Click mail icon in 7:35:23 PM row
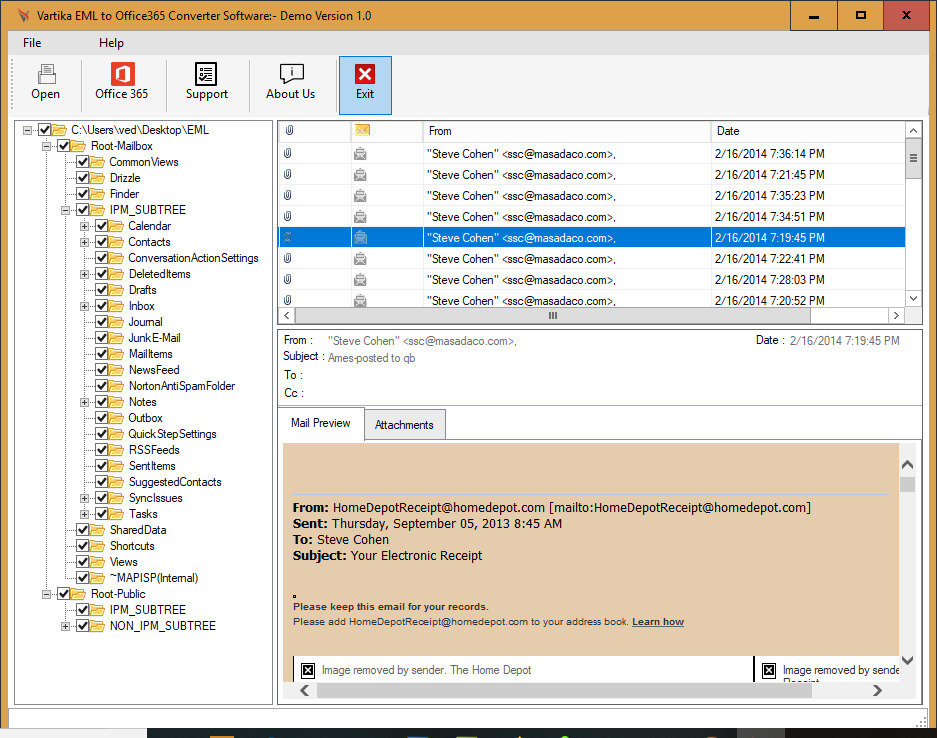Screen dimensions: 937x738 [x=360, y=196]
